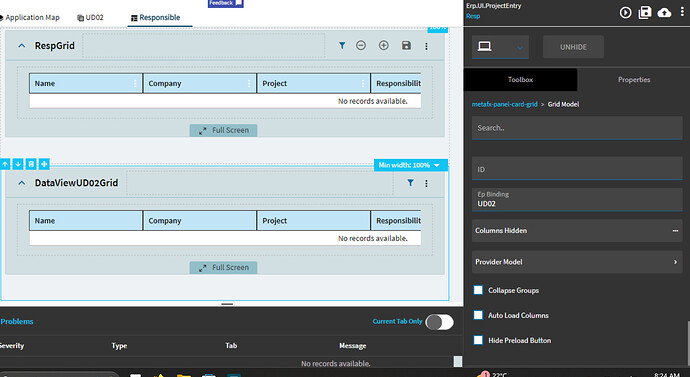
Task: Click the move-down arrow on selected component
Action: tap(18, 164)
